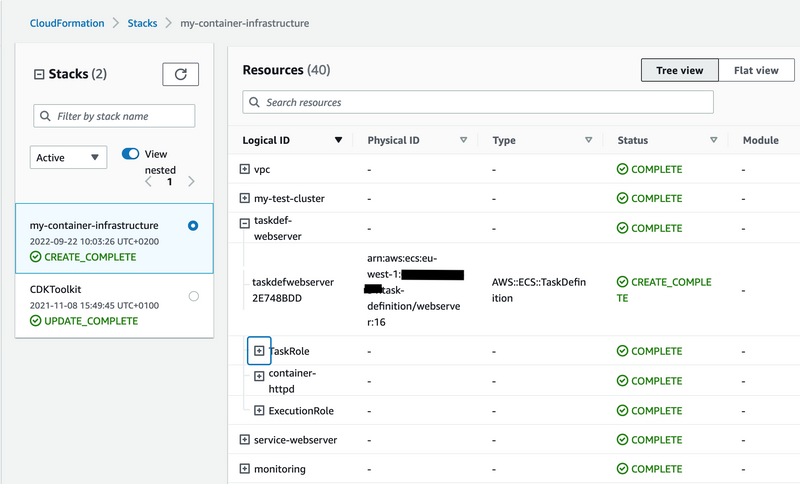Image resolution: width=800 pixels, height=484 pixels.
Task: Select the my-container-infrastructure stack radio button
Action: pyautogui.click(x=193, y=225)
